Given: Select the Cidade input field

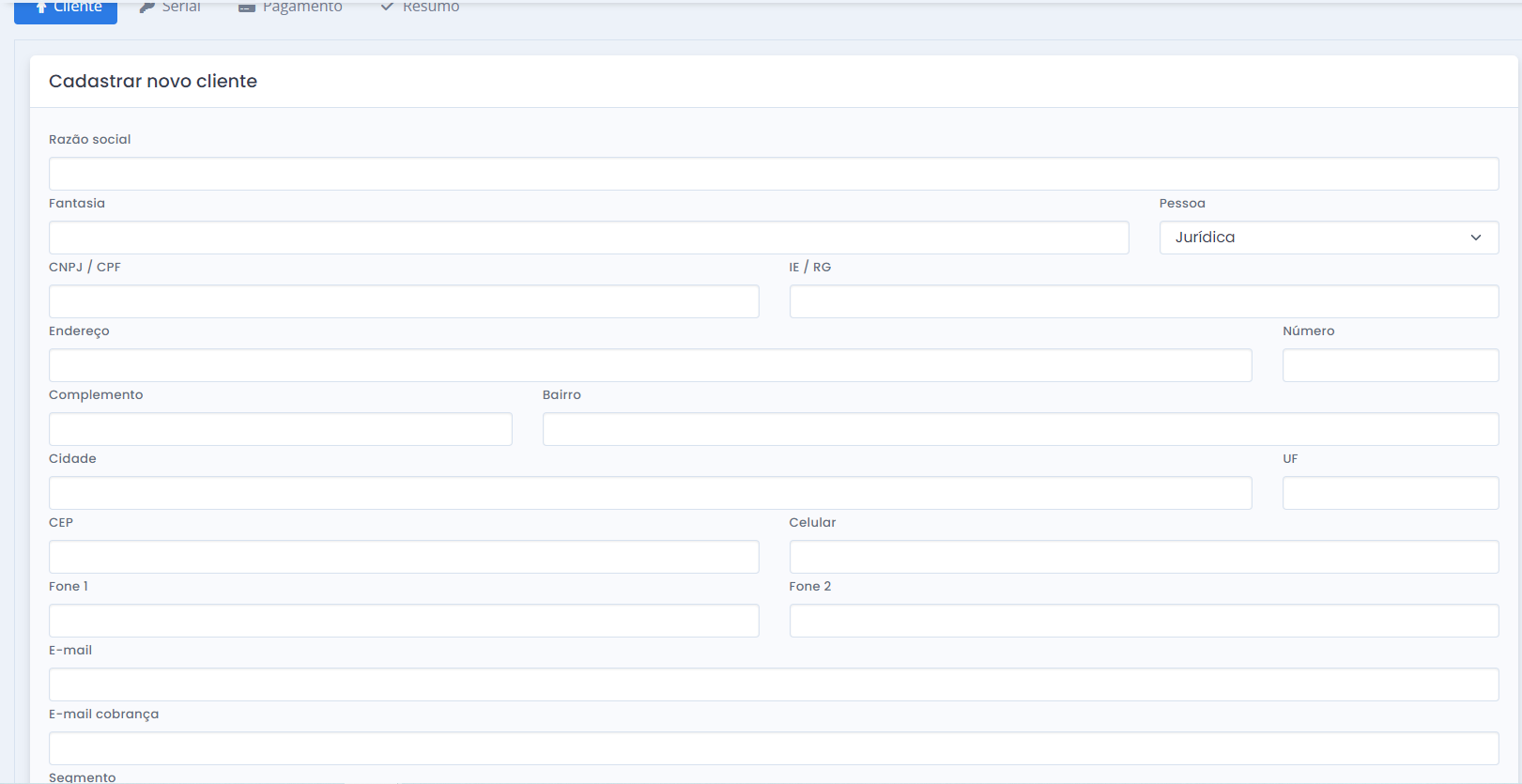Looking at the screenshot, I should [x=650, y=493].
